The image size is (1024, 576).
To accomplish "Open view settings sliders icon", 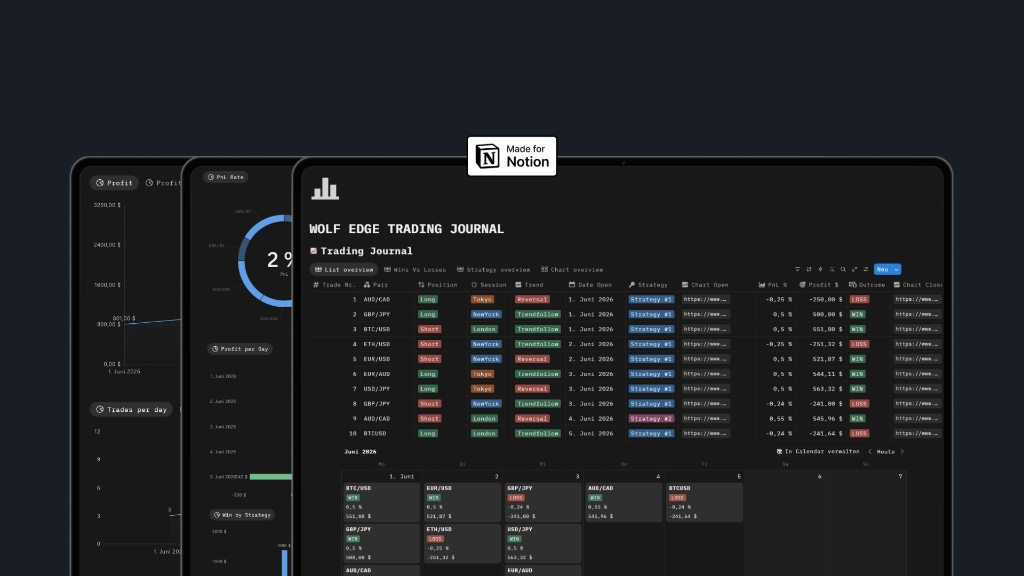I will coord(866,269).
